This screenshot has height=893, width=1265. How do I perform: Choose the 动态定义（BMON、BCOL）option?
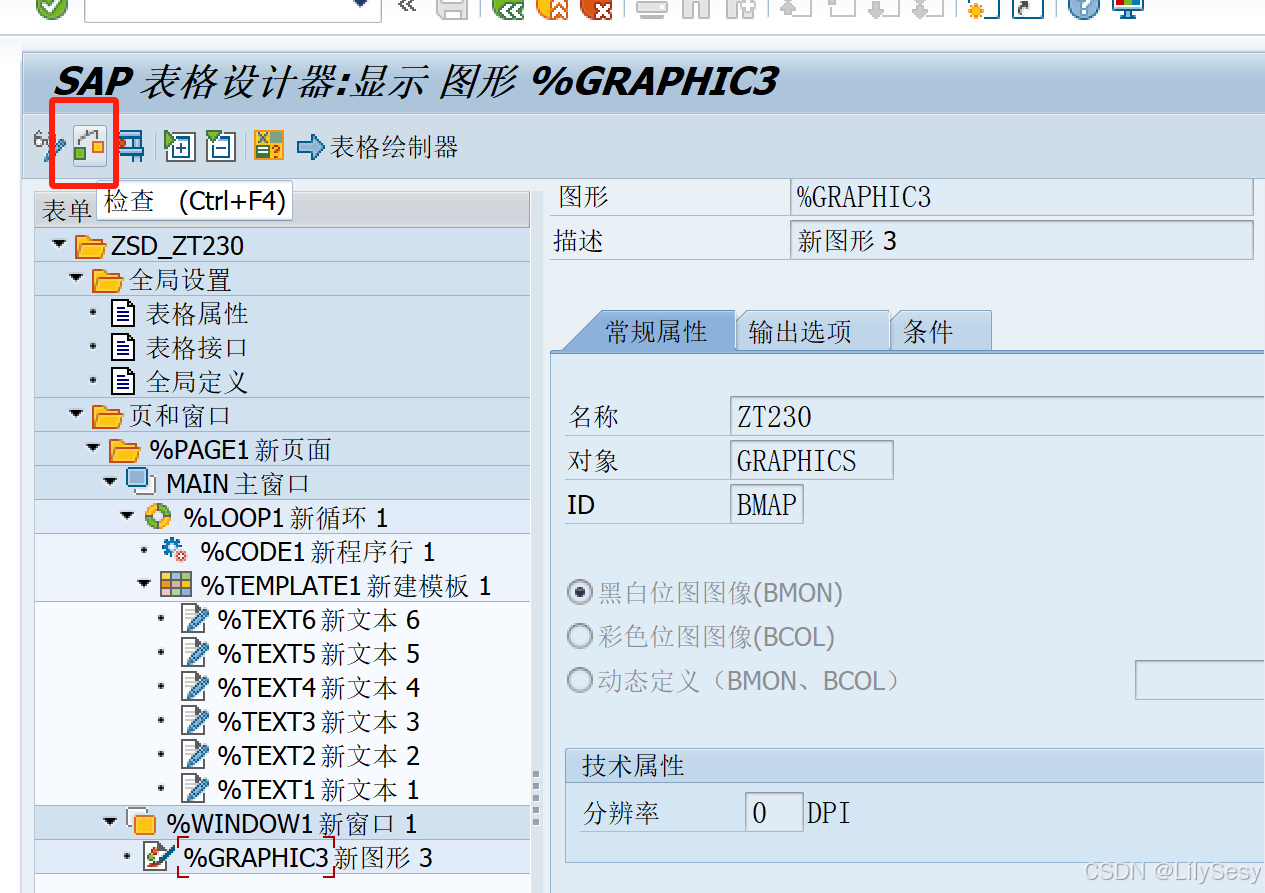(580, 678)
